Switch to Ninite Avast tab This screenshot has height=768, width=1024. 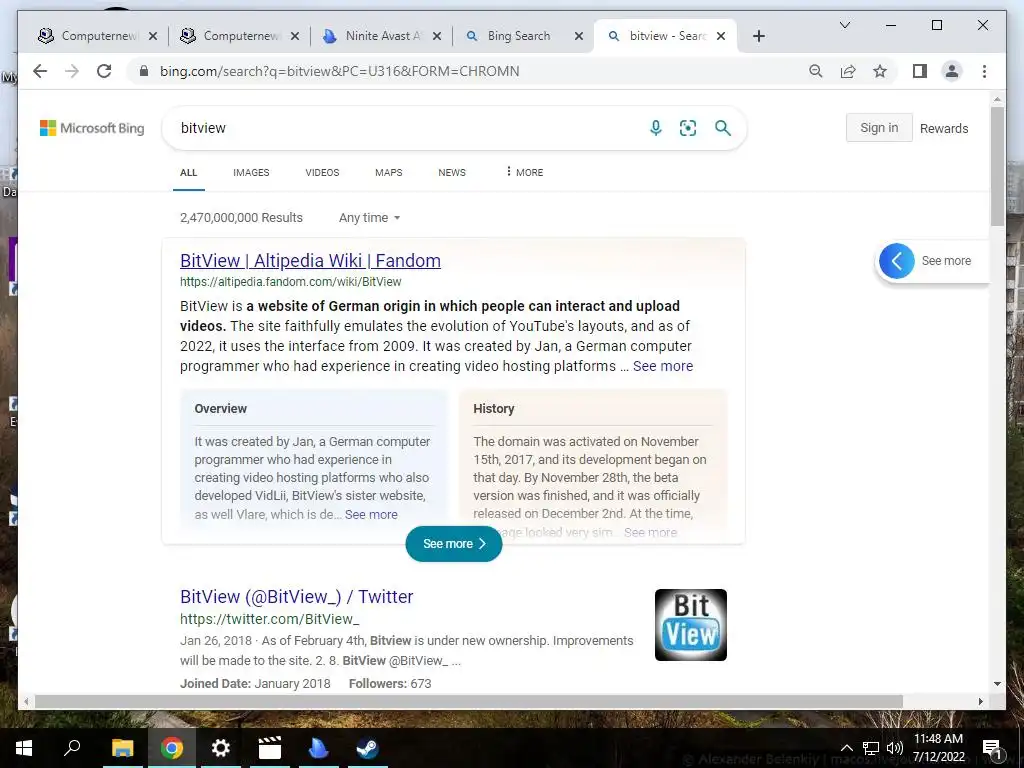[381, 36]
